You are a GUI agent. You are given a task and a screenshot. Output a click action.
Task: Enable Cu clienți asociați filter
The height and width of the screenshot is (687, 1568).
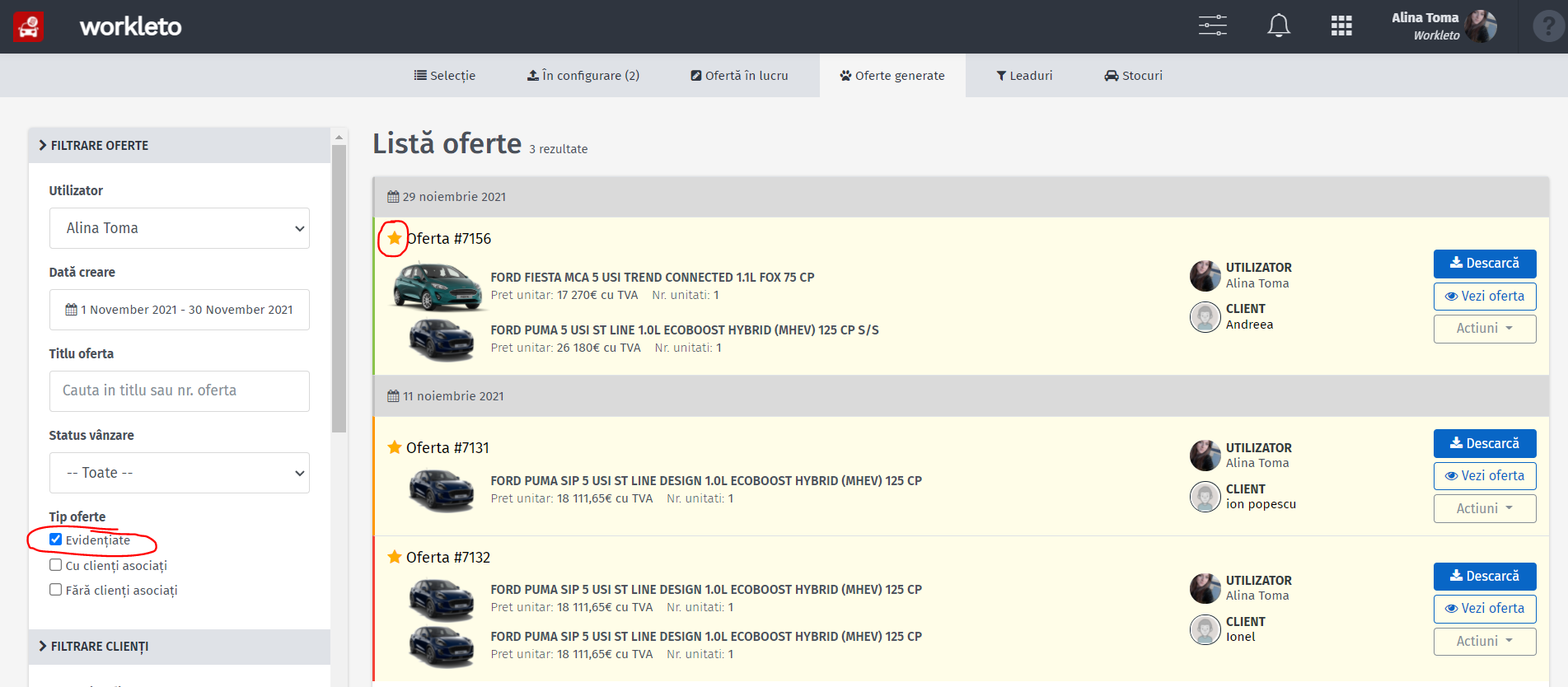55,565
